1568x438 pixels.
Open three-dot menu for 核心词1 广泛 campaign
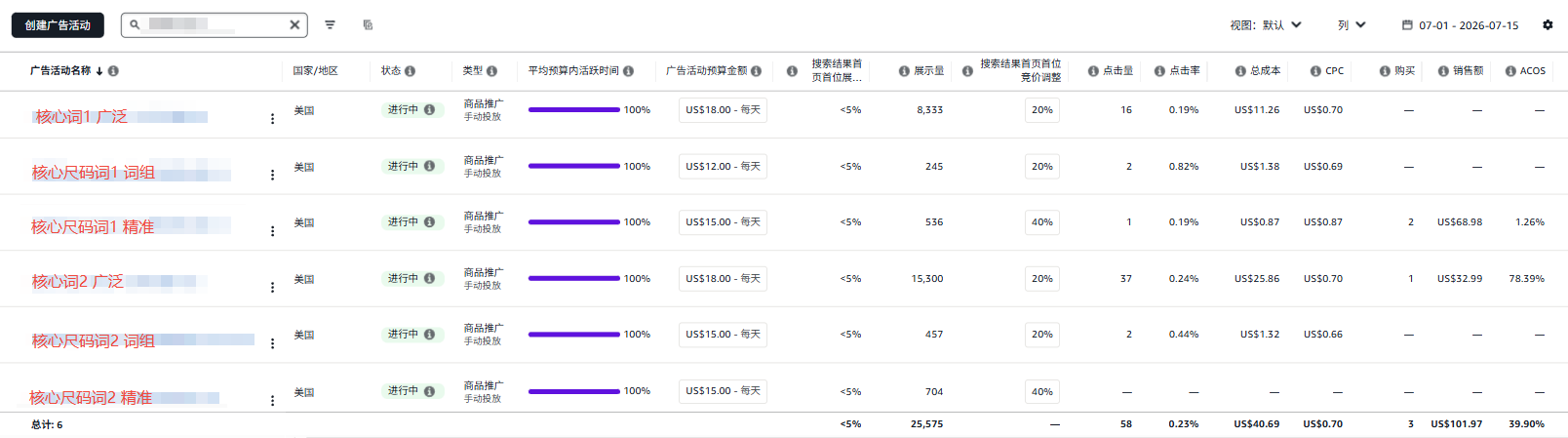pos(272,118)
